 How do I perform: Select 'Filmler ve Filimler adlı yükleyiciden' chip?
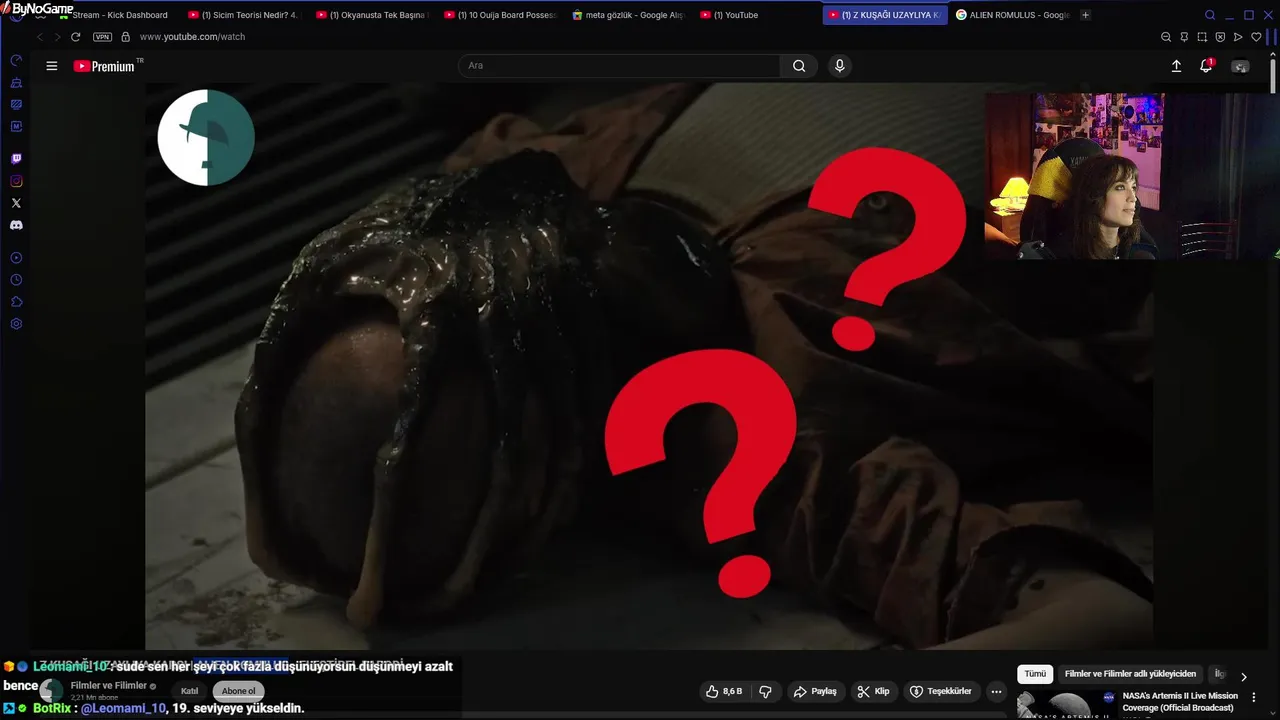pos(1130,674)
